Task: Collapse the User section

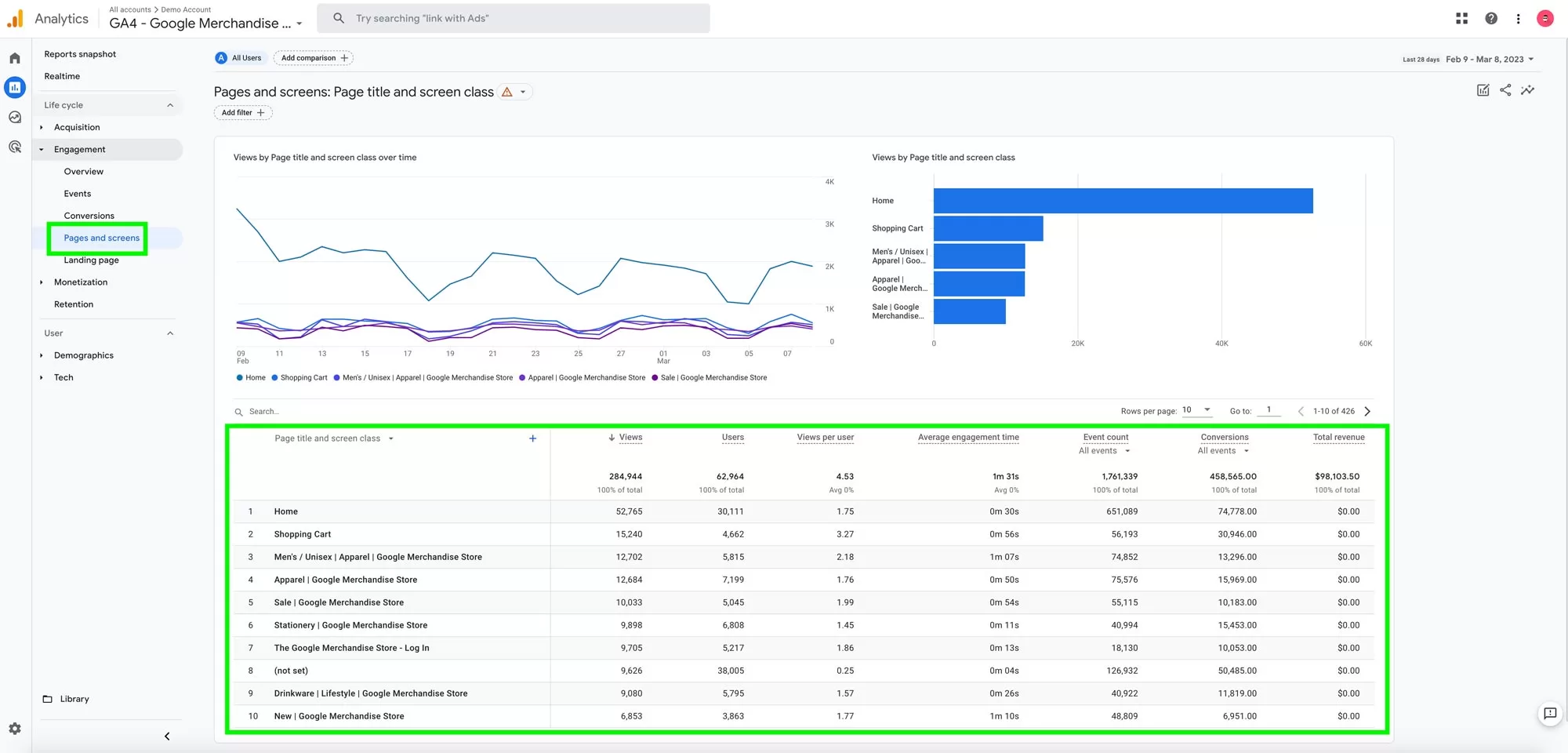Action: tap(170, 333)
